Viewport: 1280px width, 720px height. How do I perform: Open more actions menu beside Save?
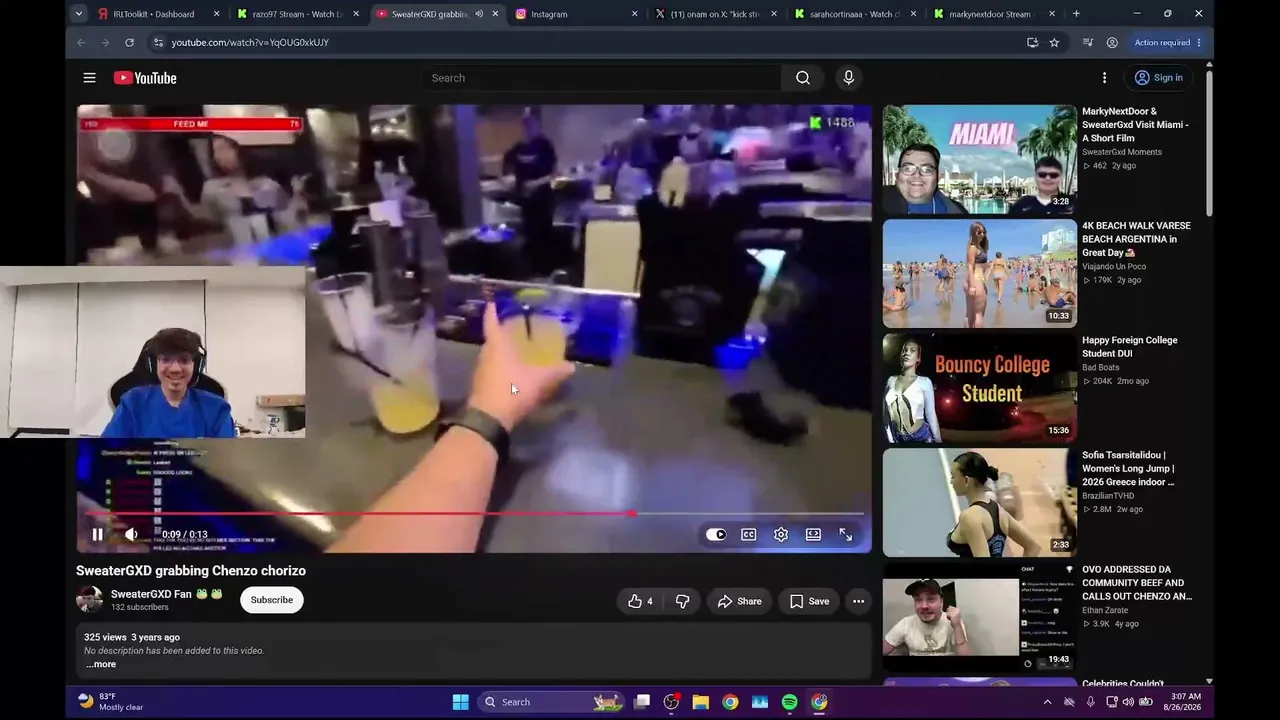click(858, 601)
